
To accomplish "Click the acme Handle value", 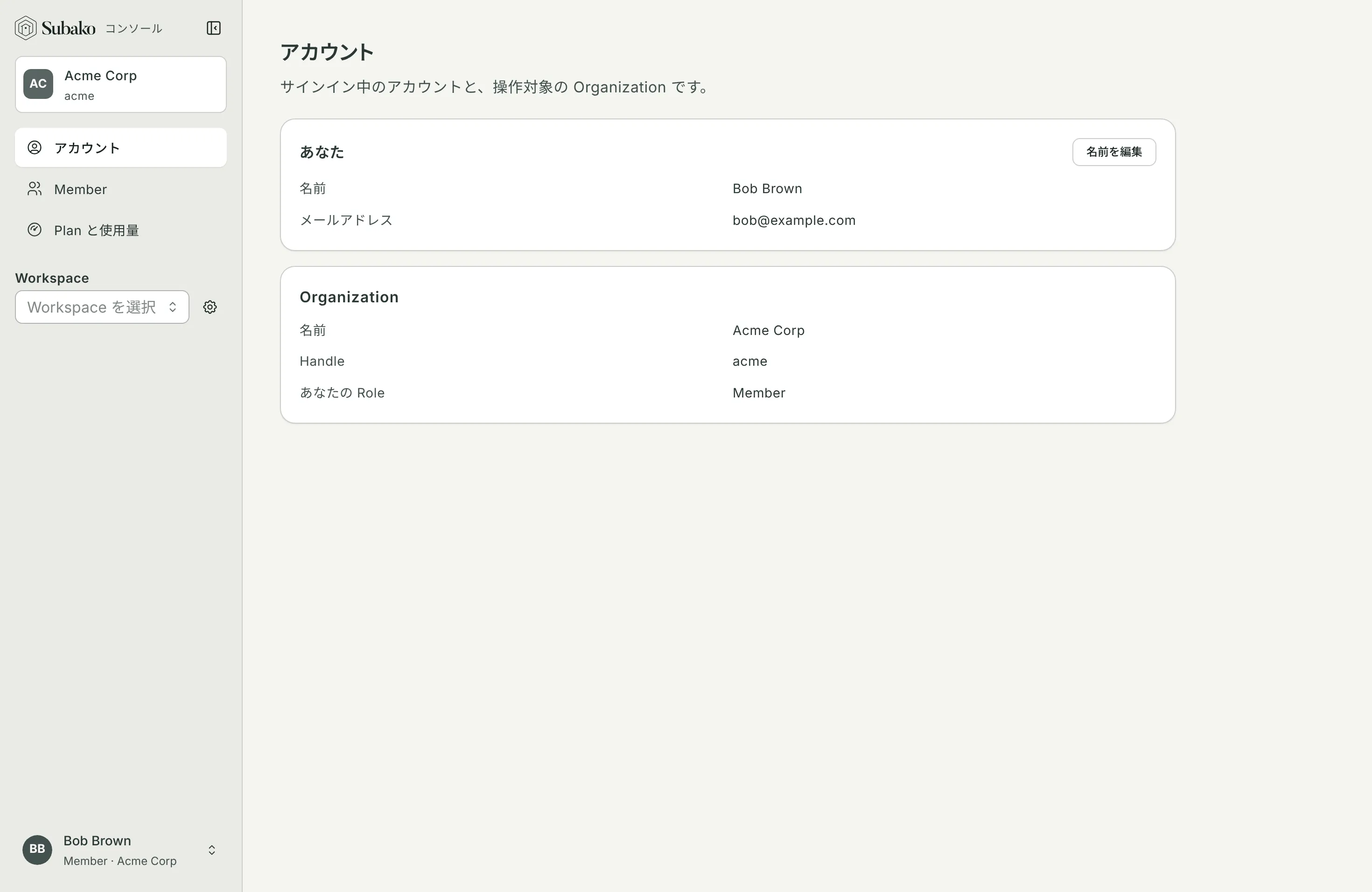I will pos(749,361).
